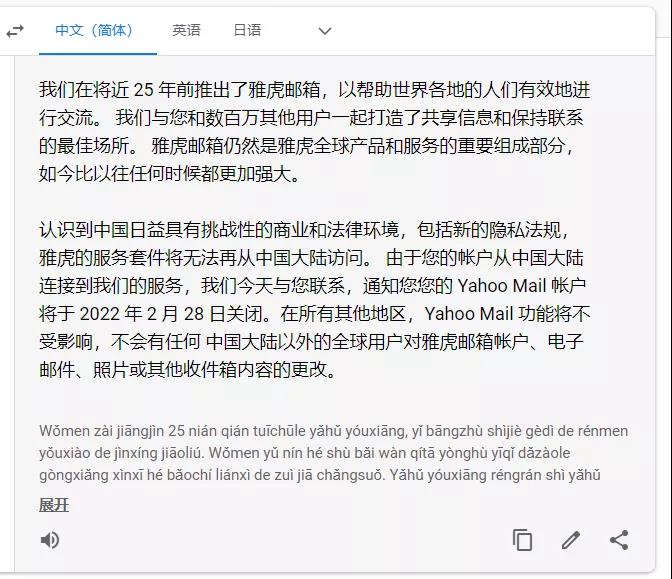Switch target language to 日语 tab
Image resolution: width=672 pixels, height=579 pixels.
pyautogui.click(x=247, y=30)
